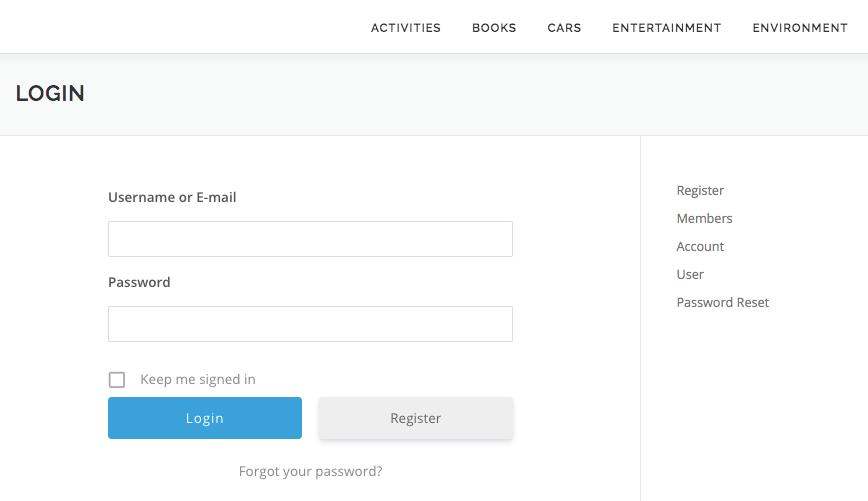Image resolution: width=868 pixels, height=501 pixels.
Task: Open the Password Reset sidebar link
Action: pos(722,302)
